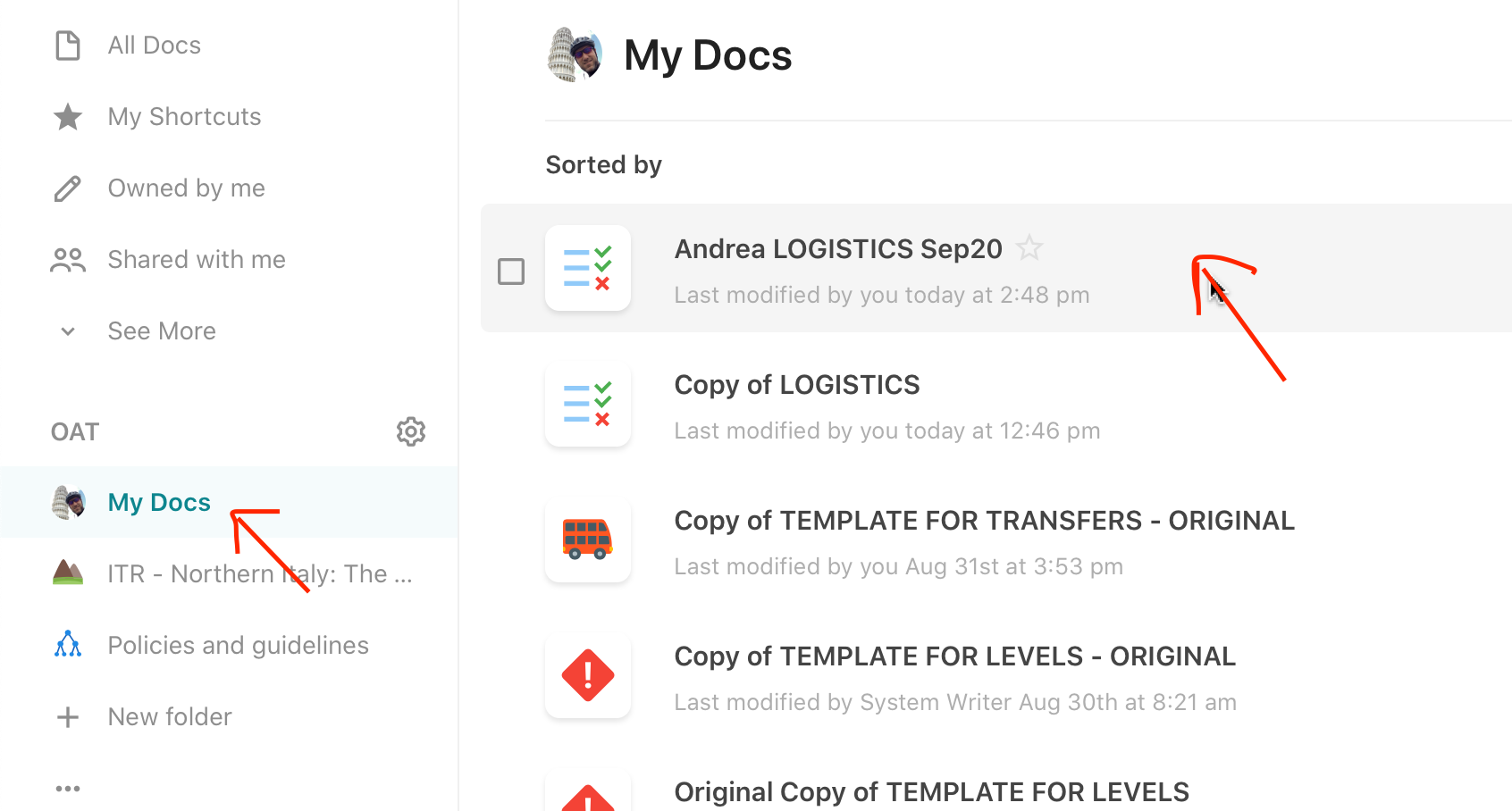The height and width of the screenshot is (811, 1512).
Task: Open Andrea LOGISTICS Sep20 document title
Action: [x=838, y=249]
